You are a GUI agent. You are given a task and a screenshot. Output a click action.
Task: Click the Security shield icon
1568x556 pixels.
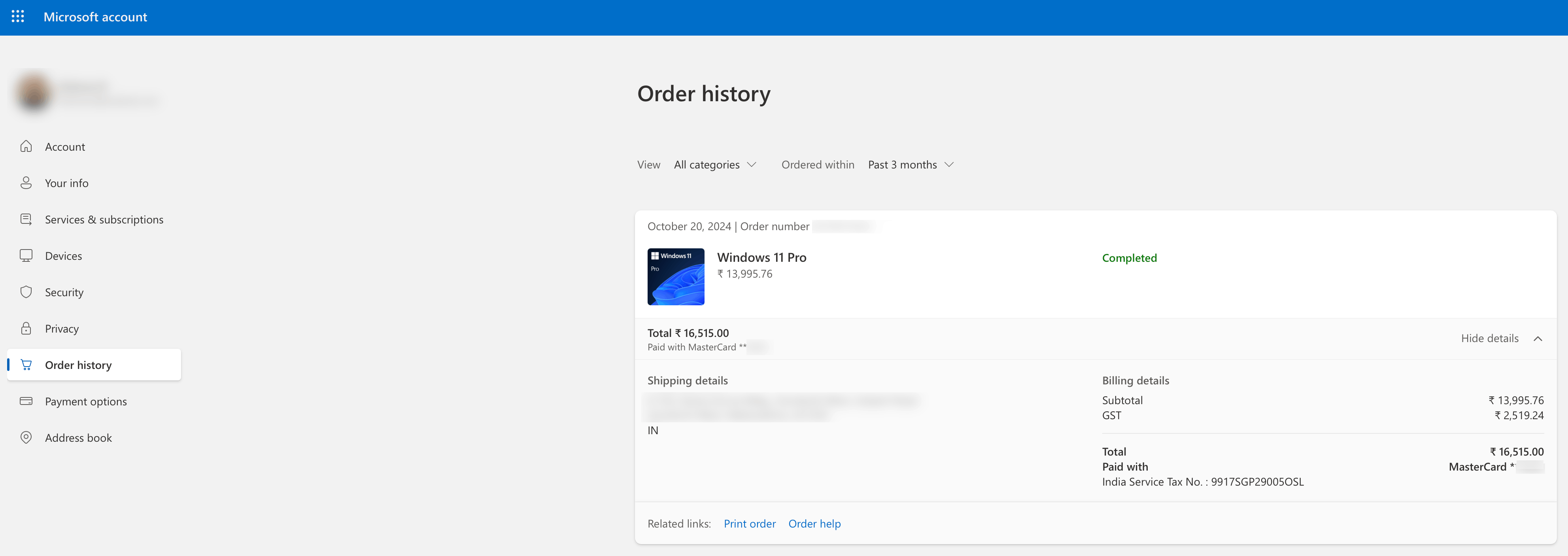coord(26,292)
